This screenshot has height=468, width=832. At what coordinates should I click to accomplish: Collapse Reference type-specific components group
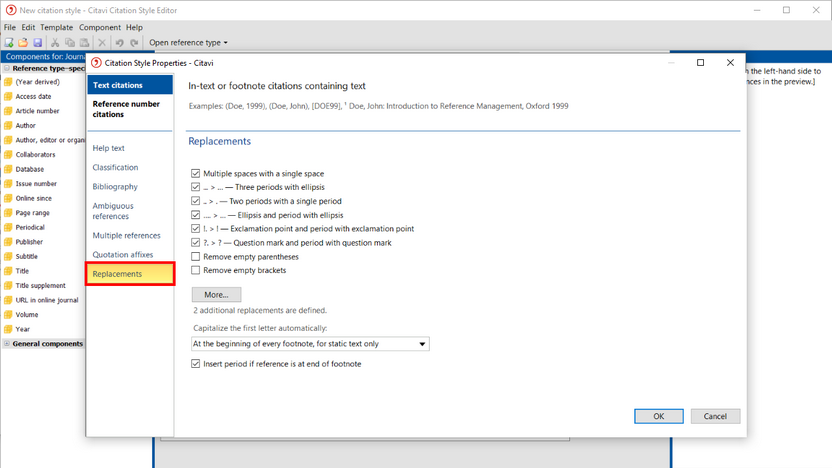click(7, 68)
